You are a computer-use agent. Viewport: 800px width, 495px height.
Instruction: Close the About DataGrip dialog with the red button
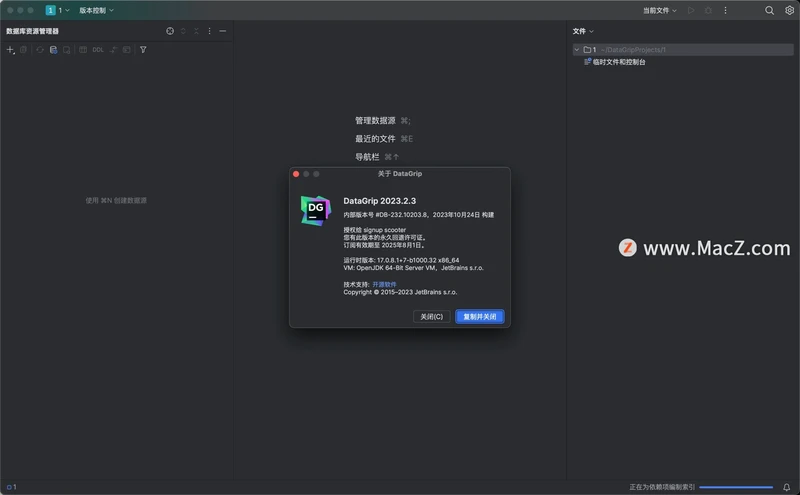[x=296, y=174]
